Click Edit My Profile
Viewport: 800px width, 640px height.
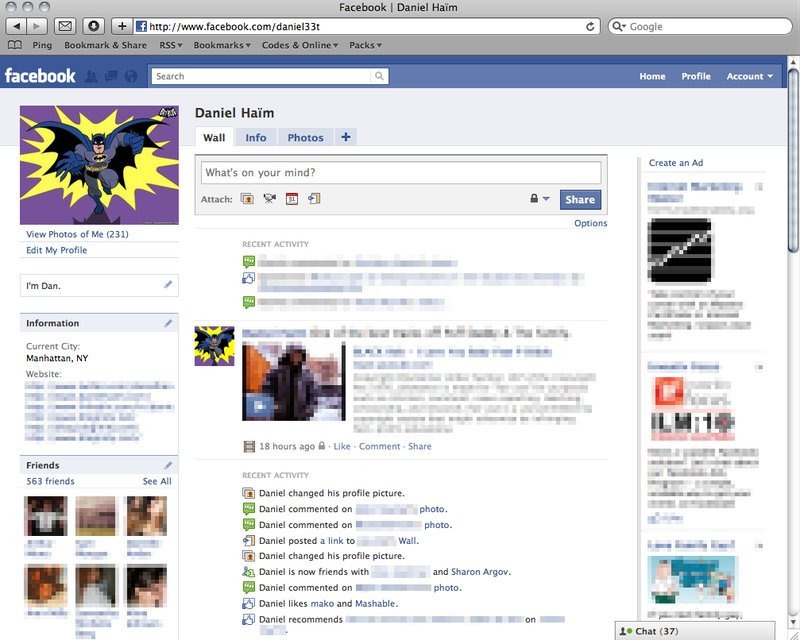coord(57,250)
